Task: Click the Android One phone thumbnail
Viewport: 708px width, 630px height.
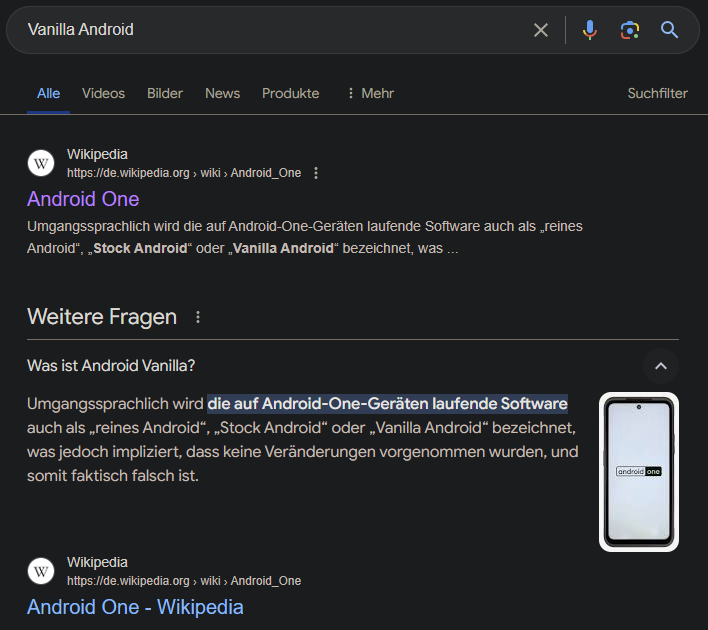Action: (638, 471)
